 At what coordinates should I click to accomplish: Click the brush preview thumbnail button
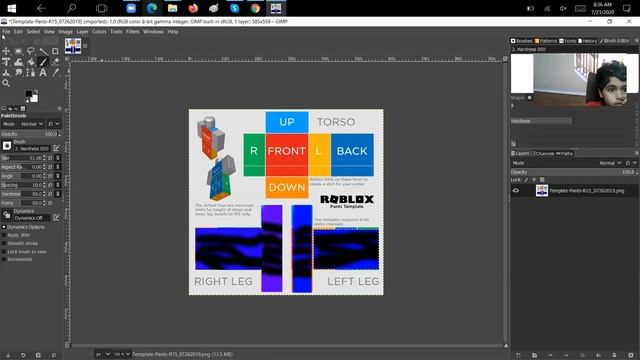[7, 146]
